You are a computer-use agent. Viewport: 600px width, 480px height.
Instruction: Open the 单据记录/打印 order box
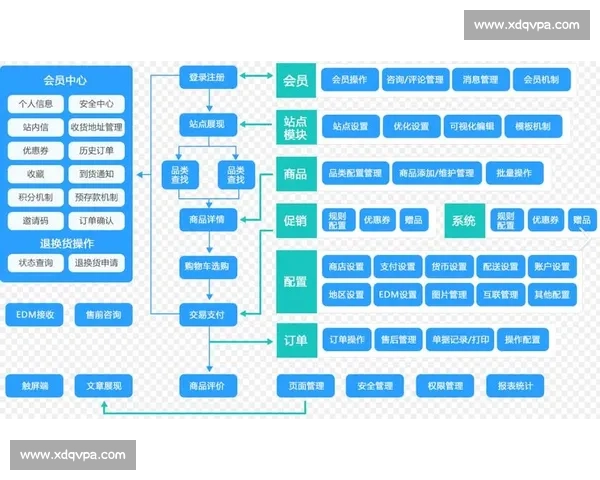458,340
